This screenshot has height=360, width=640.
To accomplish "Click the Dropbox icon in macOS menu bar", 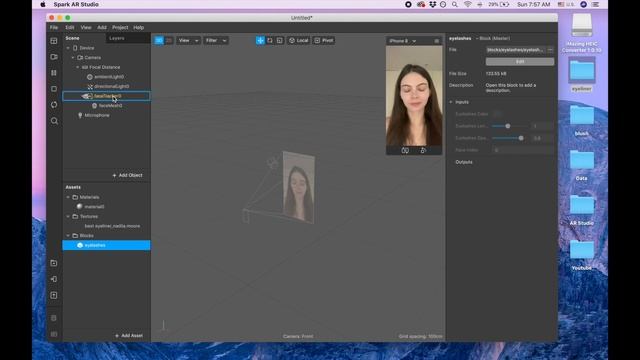I will 433,4.
